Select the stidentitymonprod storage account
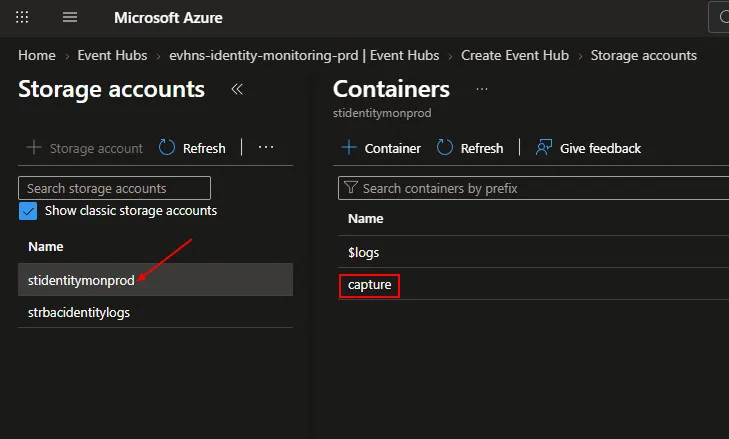729x439 pixels. click(x=155, y=280)
